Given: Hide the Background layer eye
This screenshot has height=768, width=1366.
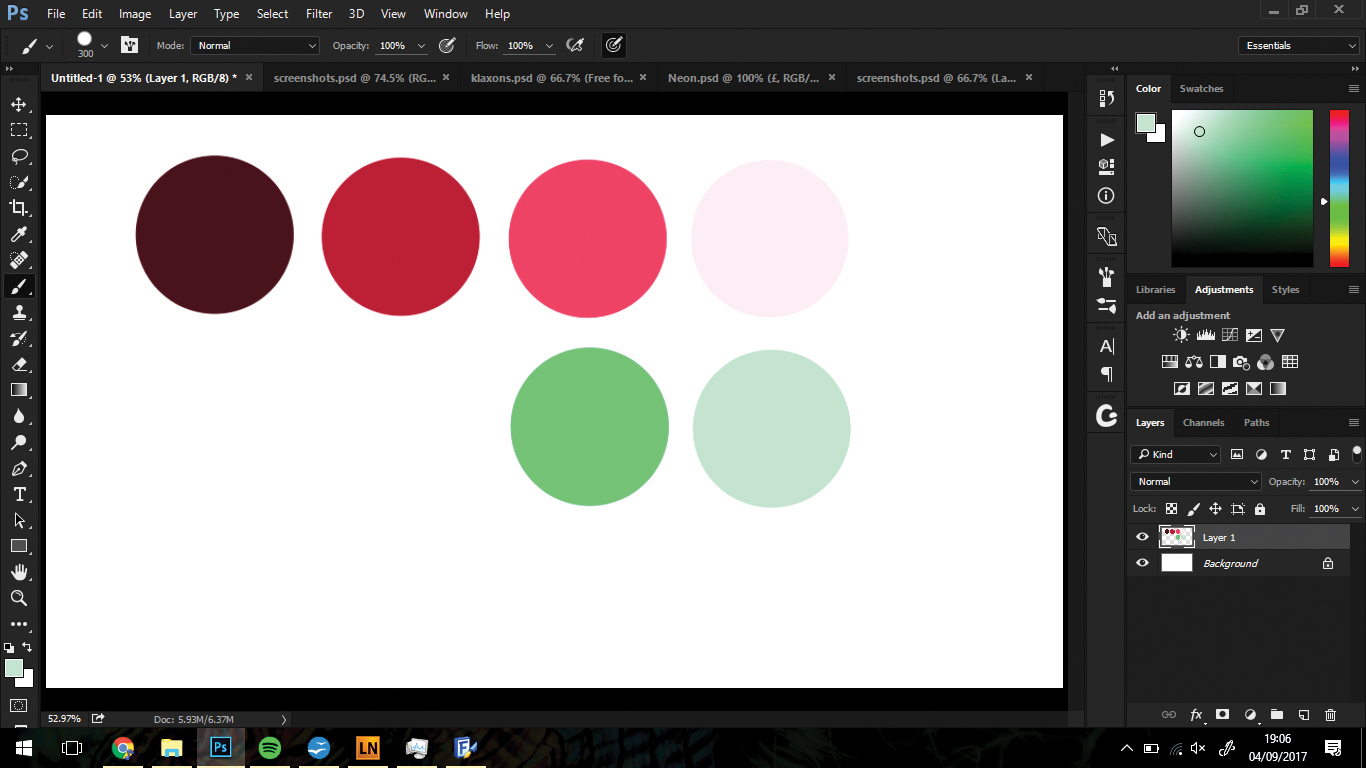Looking at the screenshot, I should click(x=1142, y=563).
